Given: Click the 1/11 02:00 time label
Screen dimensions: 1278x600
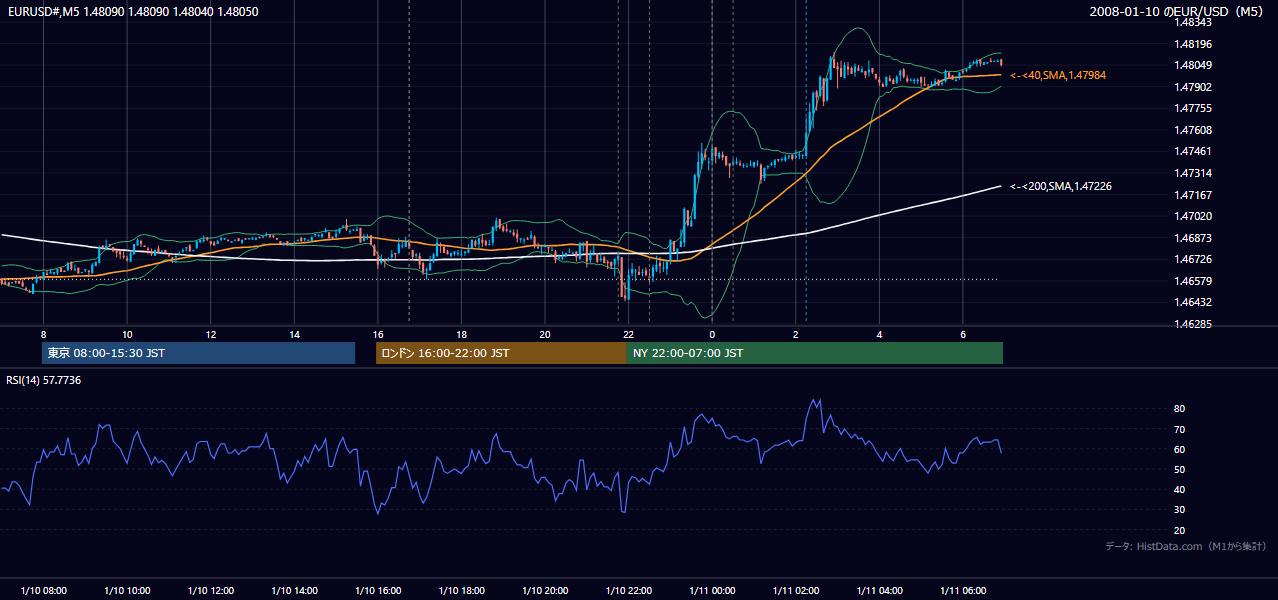Looking at the screenshot, I should [795, 591].
